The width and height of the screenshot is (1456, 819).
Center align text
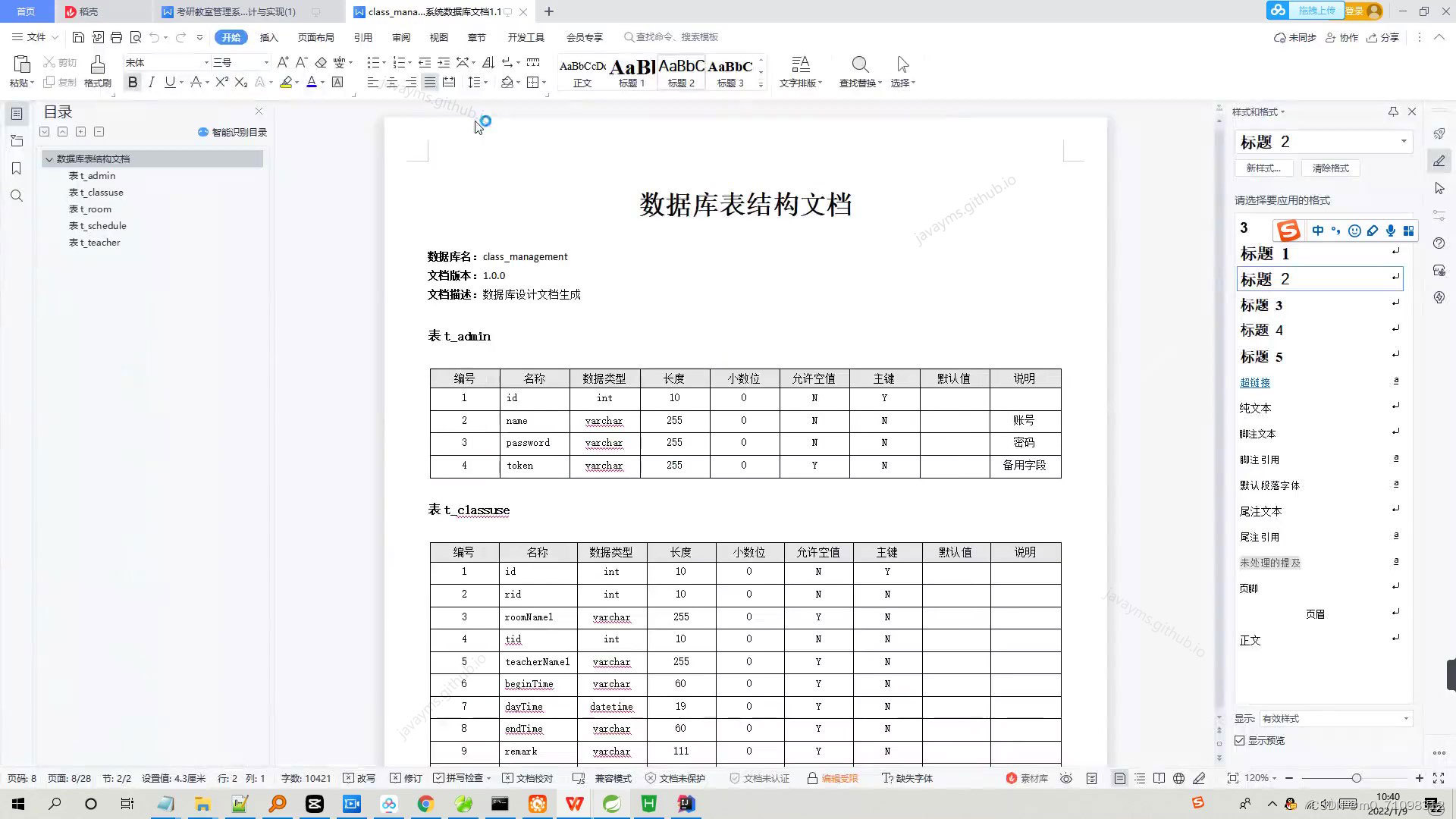(x=391, y=82)
